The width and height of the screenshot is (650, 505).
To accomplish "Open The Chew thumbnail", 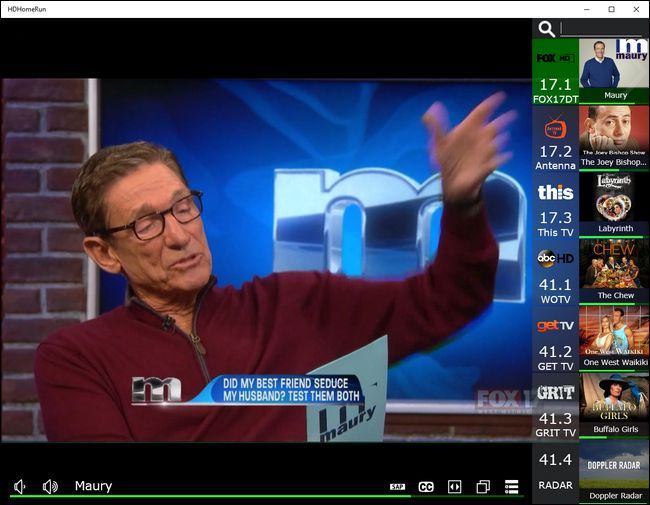I will tap(614, 264).
